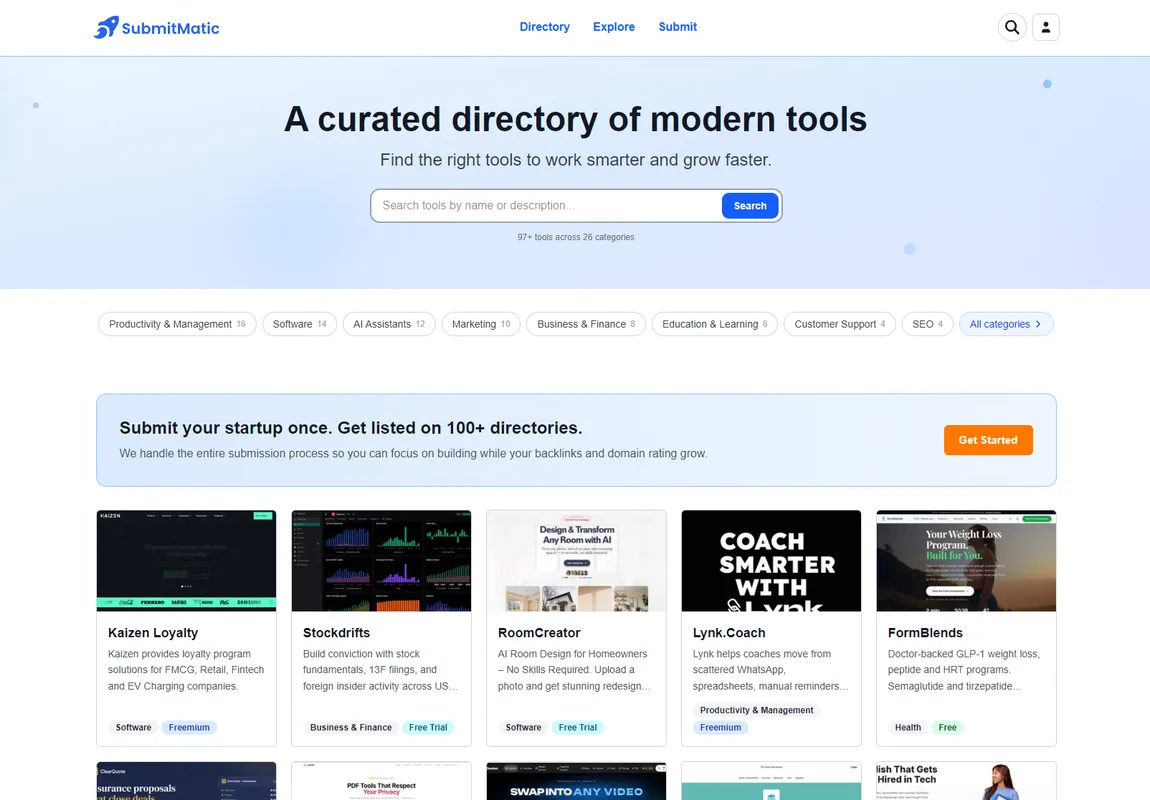Select the SEO category pill

coord(927,324)
